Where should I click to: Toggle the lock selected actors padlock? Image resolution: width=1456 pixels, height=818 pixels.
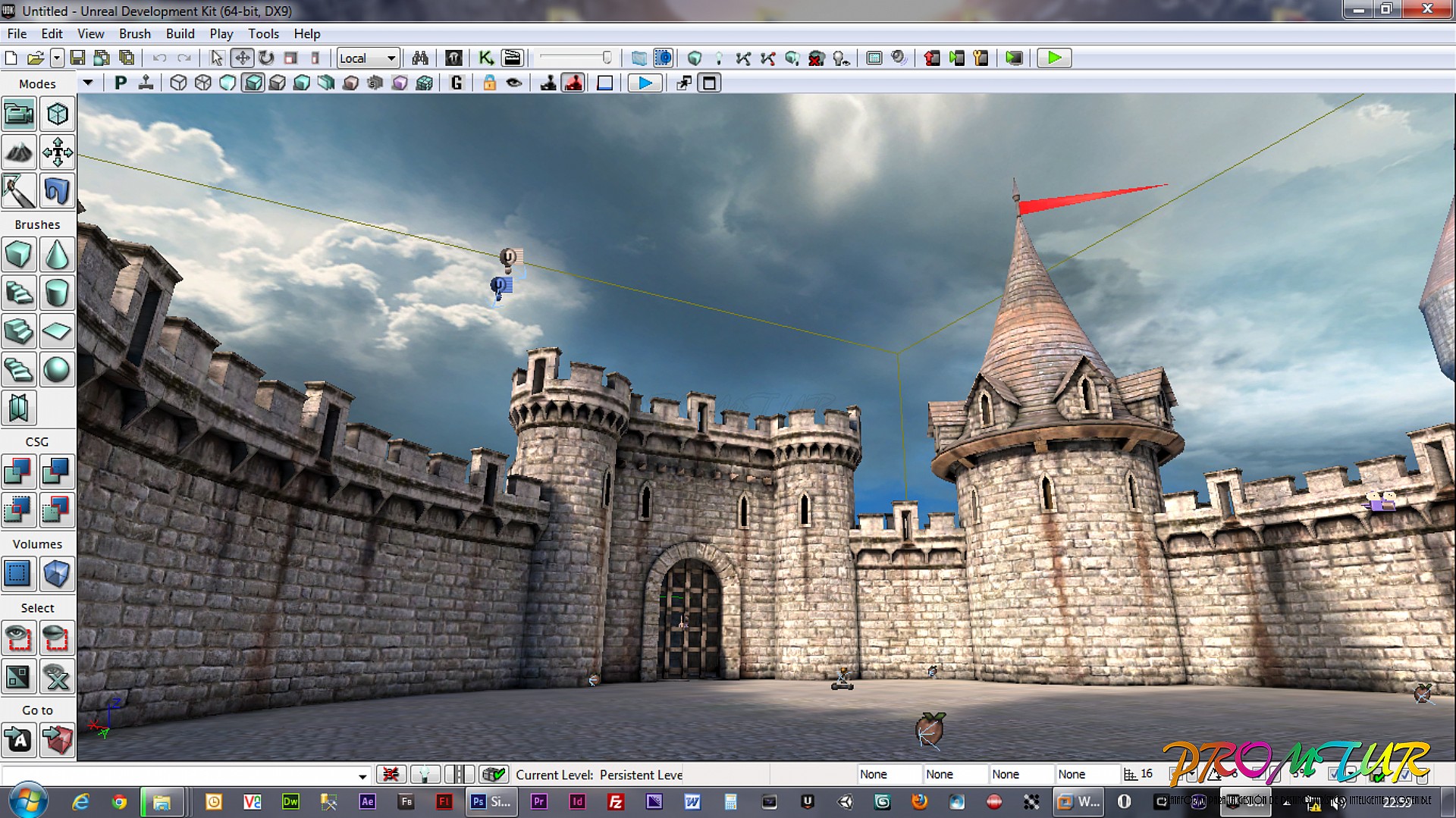point(489,83)
